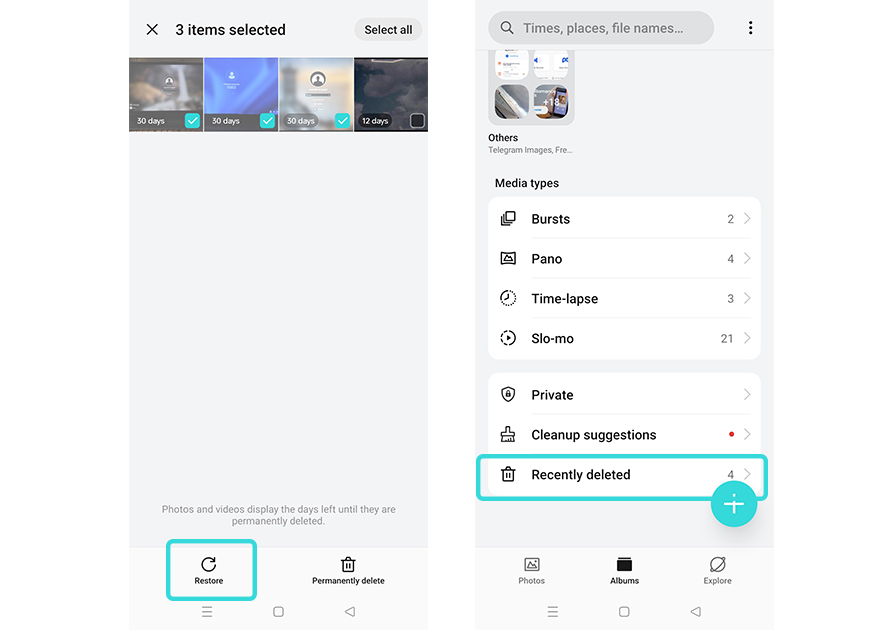This screenshot has height=630, width=882.
Task: Expand the Pano row chevron
Action: 747,258
